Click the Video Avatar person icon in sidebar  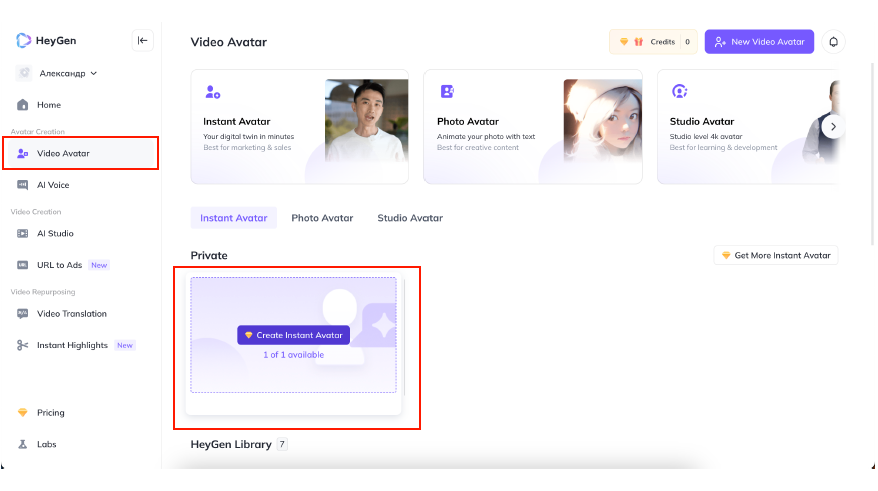click(22, 153)
